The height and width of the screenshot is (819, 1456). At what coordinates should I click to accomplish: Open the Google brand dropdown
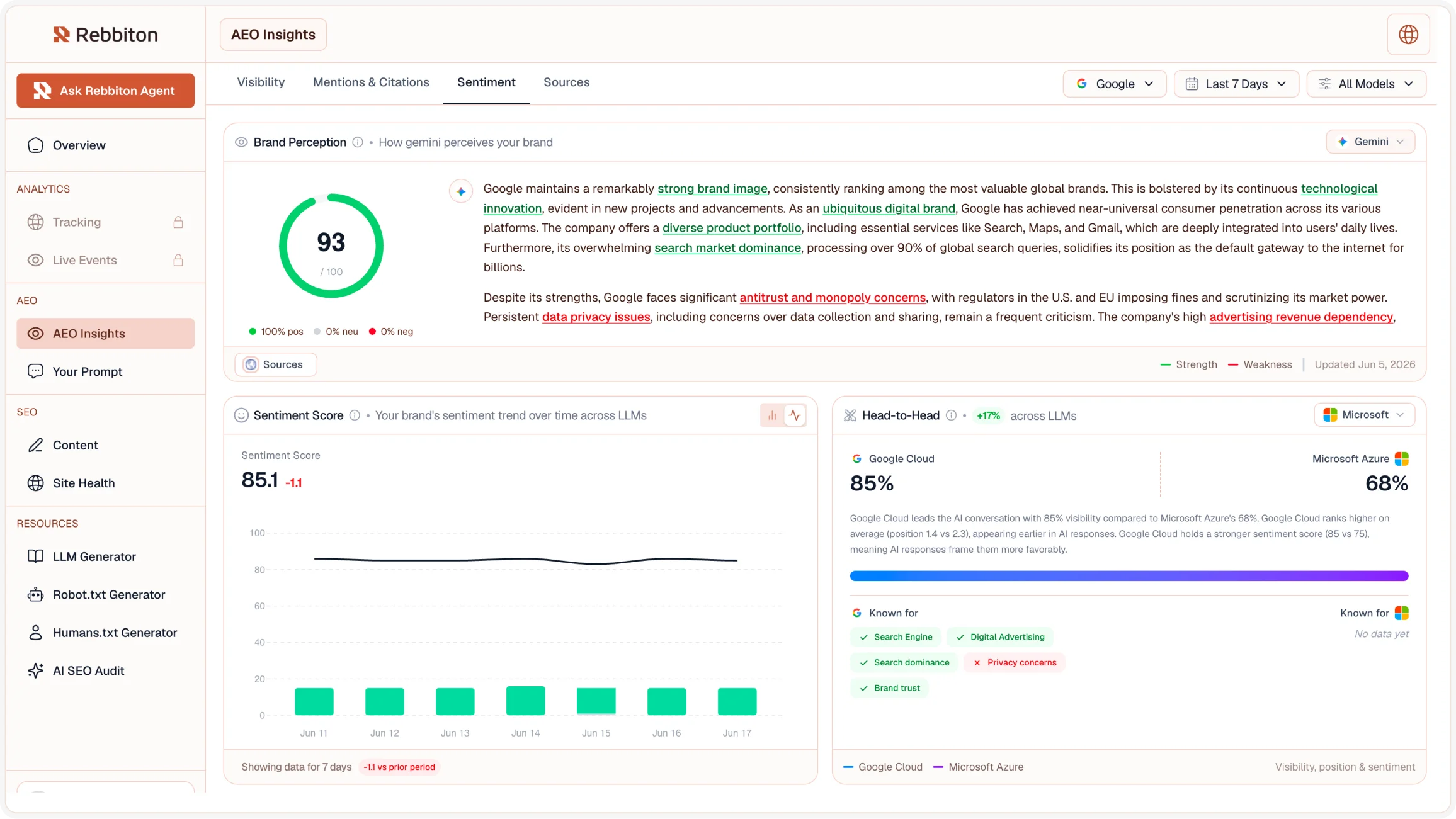1115,84
